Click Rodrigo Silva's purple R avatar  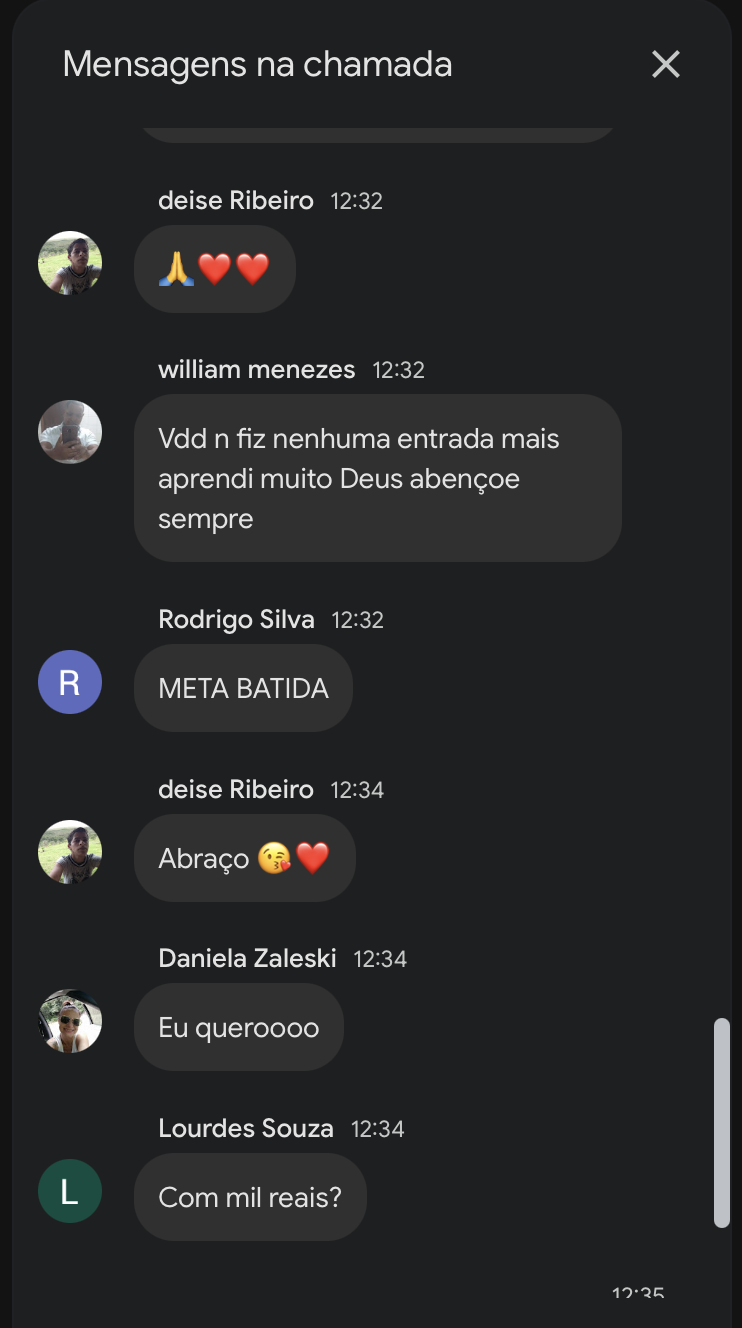pyautogui.click(x=70, y=682)
